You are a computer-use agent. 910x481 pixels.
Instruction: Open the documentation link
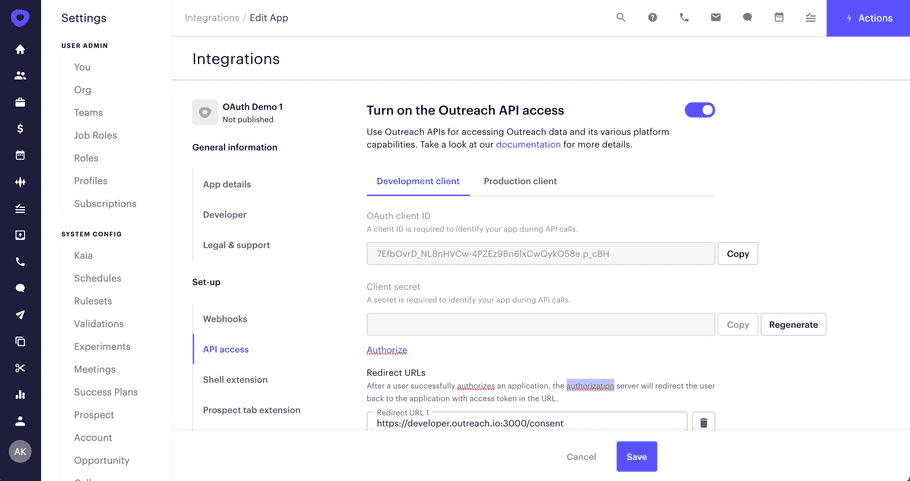528,144
